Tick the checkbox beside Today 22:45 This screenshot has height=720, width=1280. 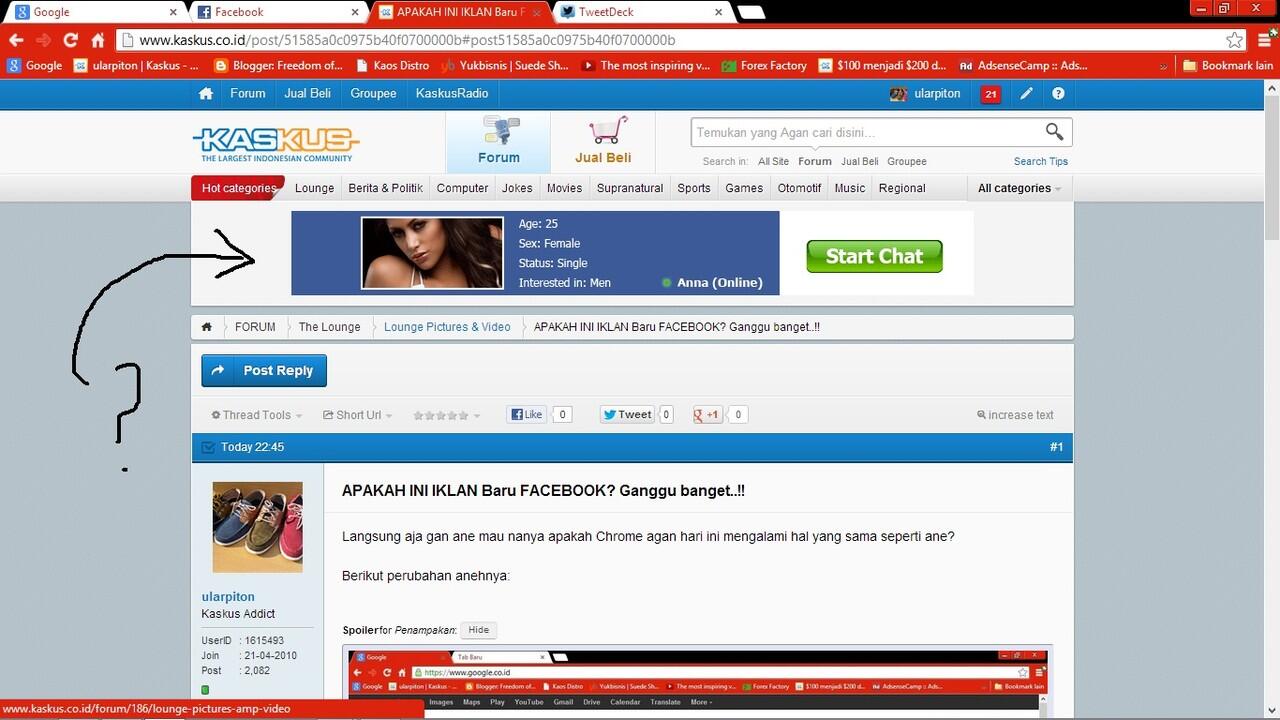(x=208, y=447)
